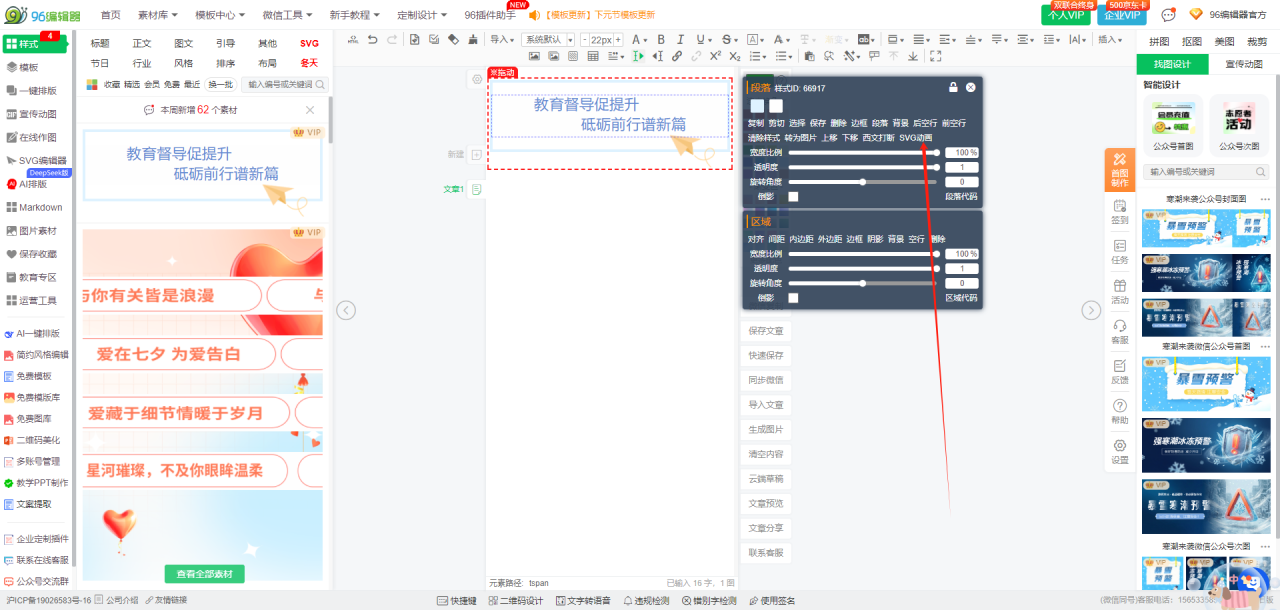Apply superscript formatting
Screen dimensions: 1280x610
(x=716, y=56)
